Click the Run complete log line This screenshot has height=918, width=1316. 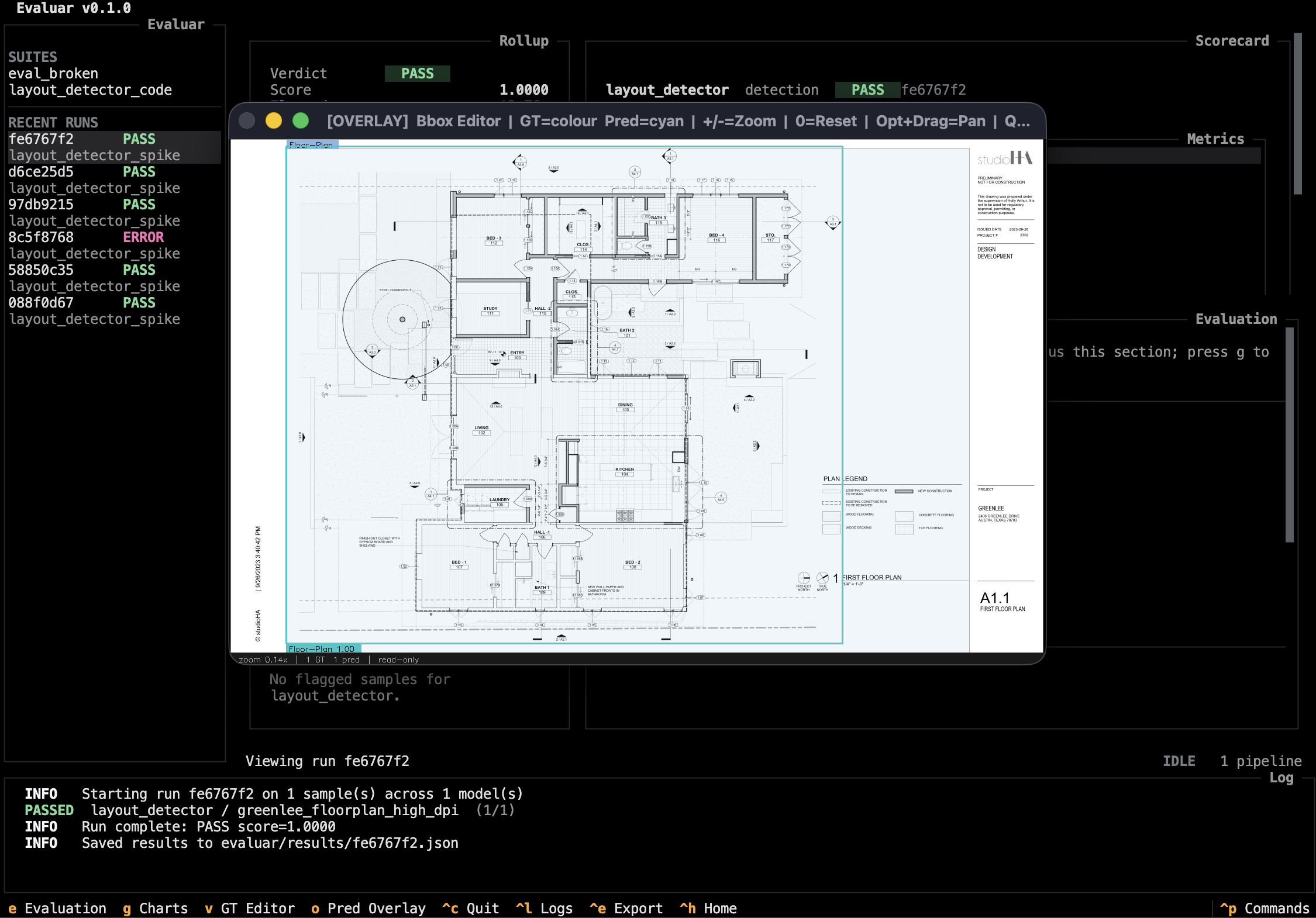point(180,827)
